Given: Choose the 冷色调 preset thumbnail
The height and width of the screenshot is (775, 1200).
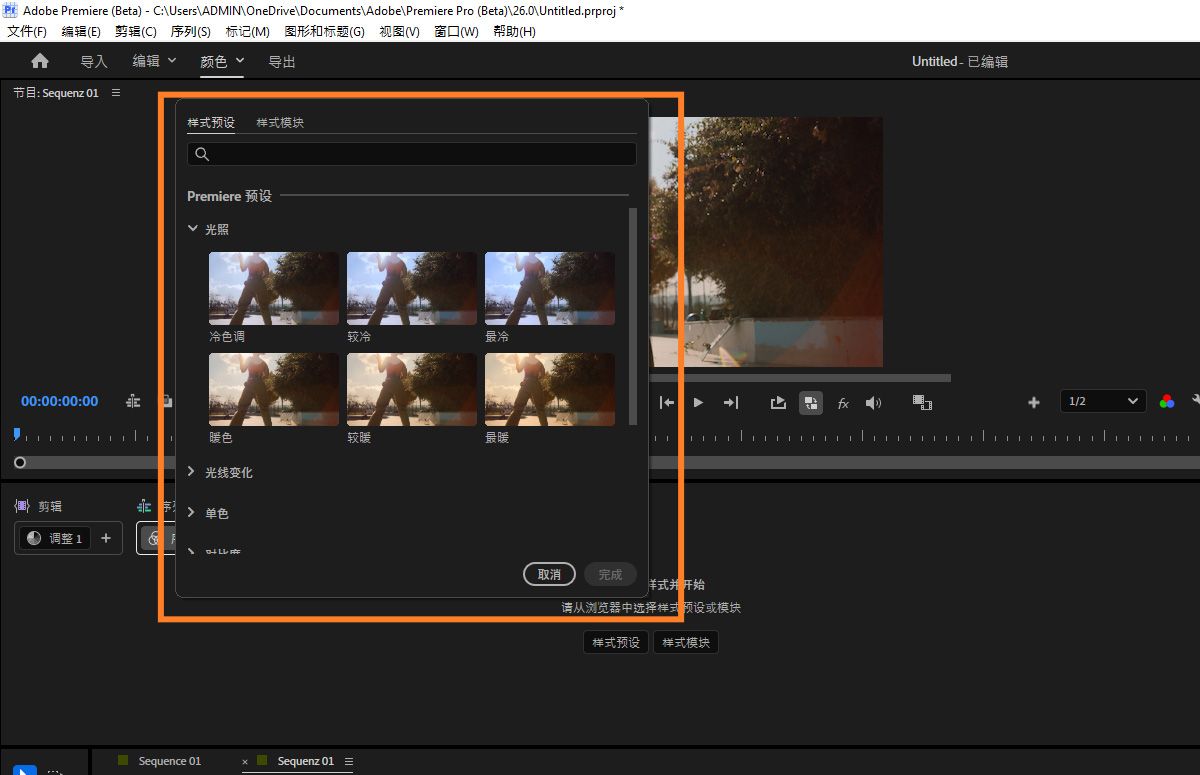Looking at the screenshot, I should coord(274,288).
